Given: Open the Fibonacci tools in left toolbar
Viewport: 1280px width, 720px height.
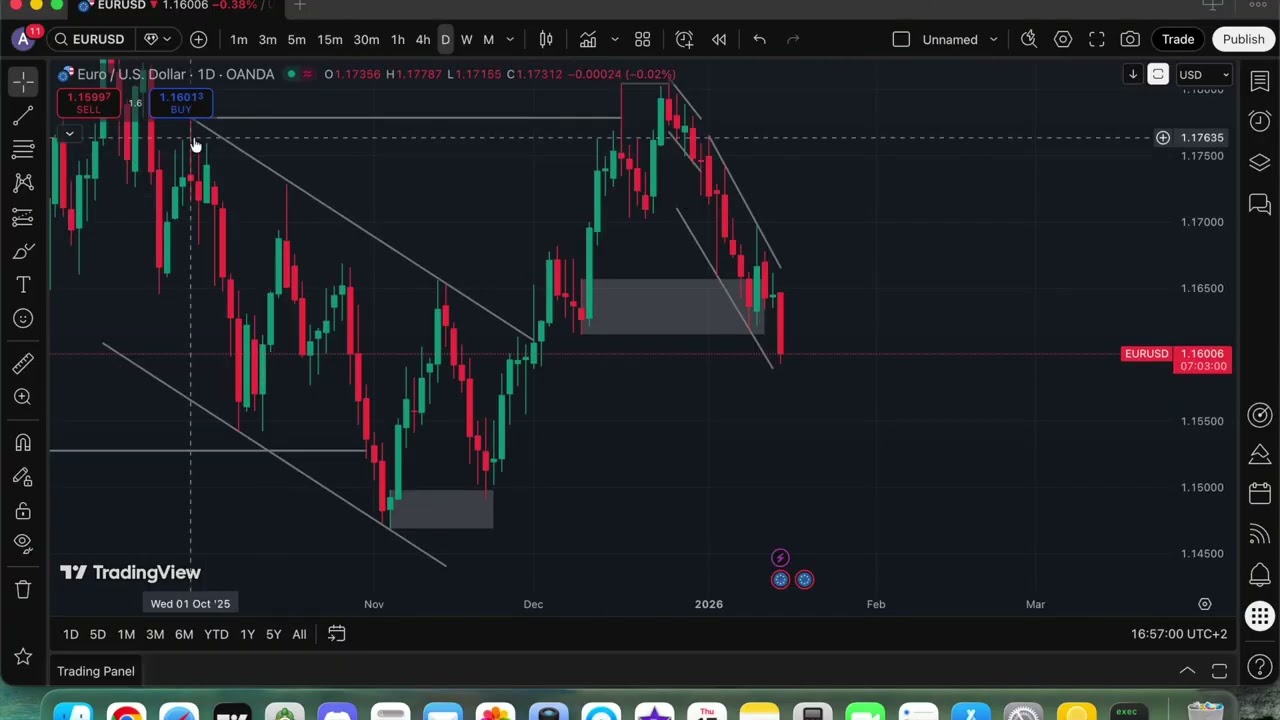Looking at the screenshot, I should point(23,150).
